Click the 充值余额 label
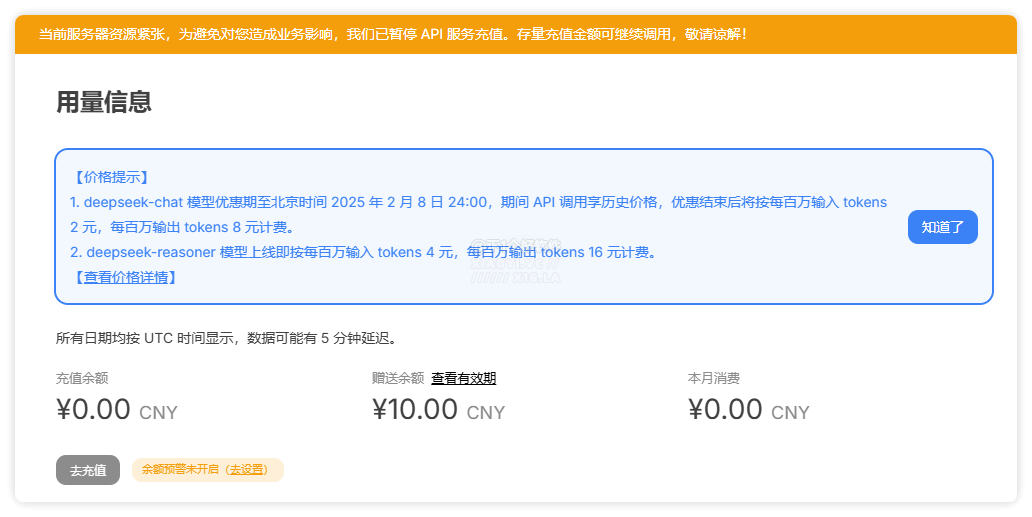 82,378
